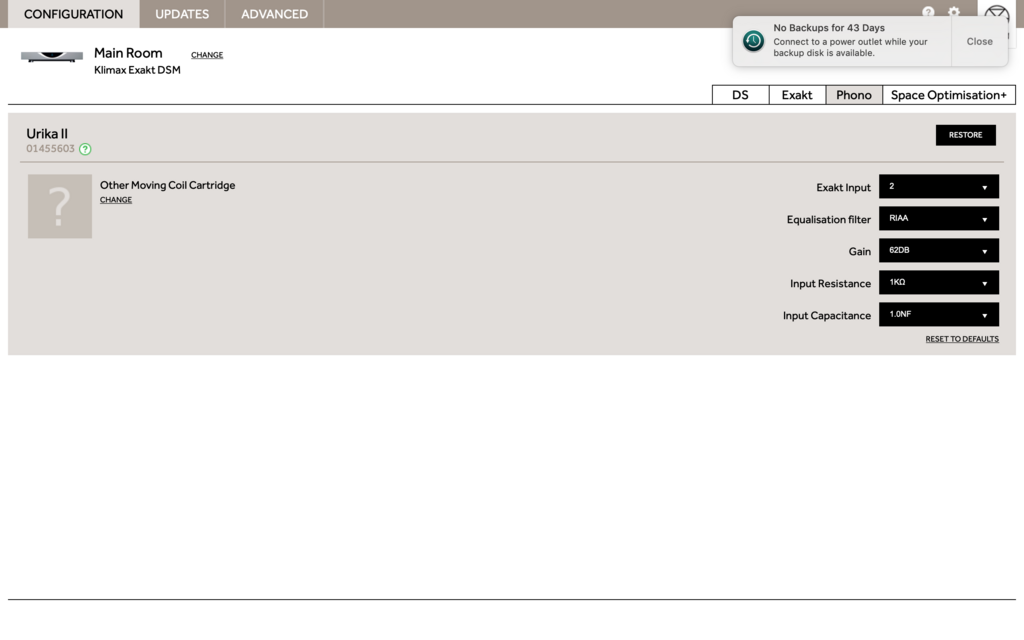Select the Exakt section tab
The width and height of the screenshot is (1024, 640).
(797, 95)
